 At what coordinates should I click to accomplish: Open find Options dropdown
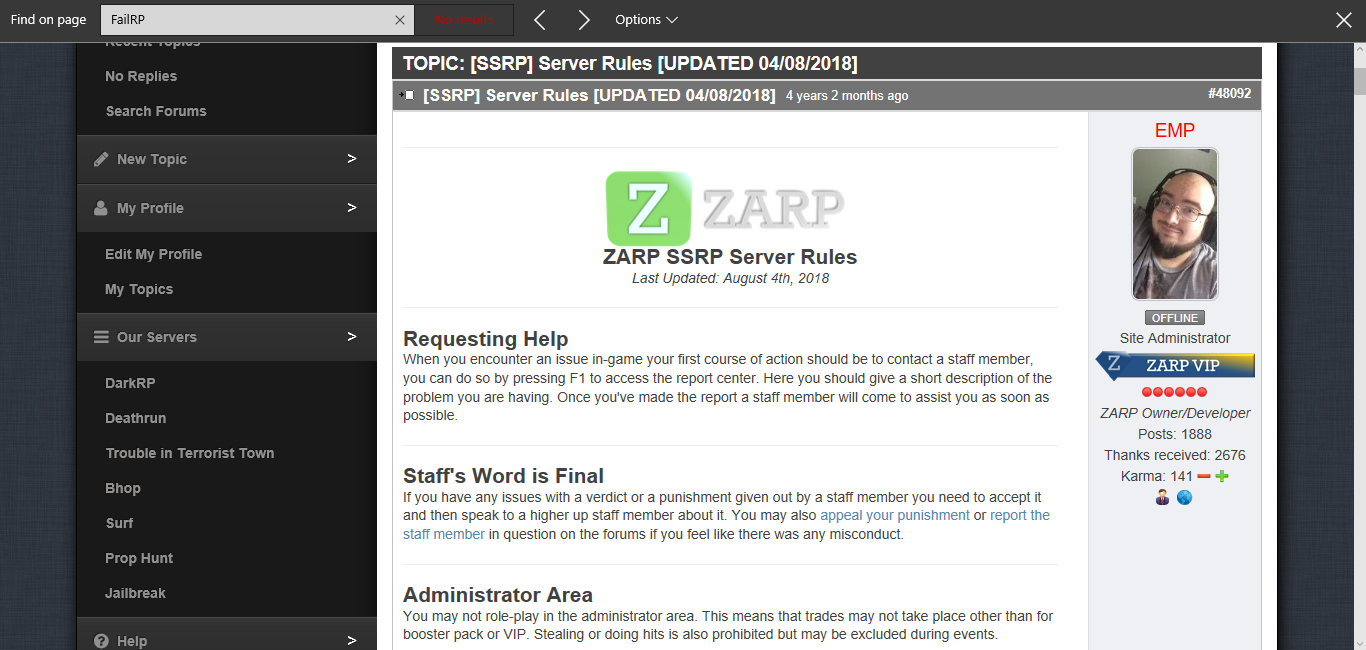(646, 20)
